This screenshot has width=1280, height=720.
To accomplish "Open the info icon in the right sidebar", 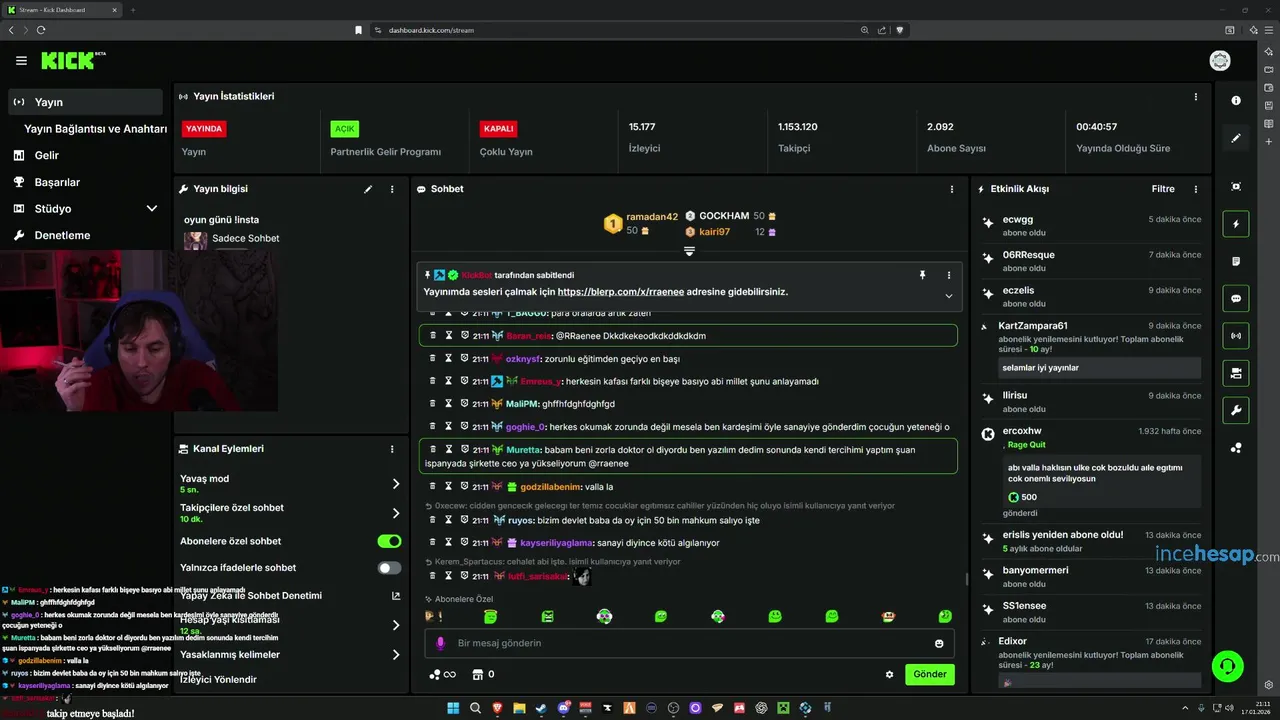I will 1236,100.
